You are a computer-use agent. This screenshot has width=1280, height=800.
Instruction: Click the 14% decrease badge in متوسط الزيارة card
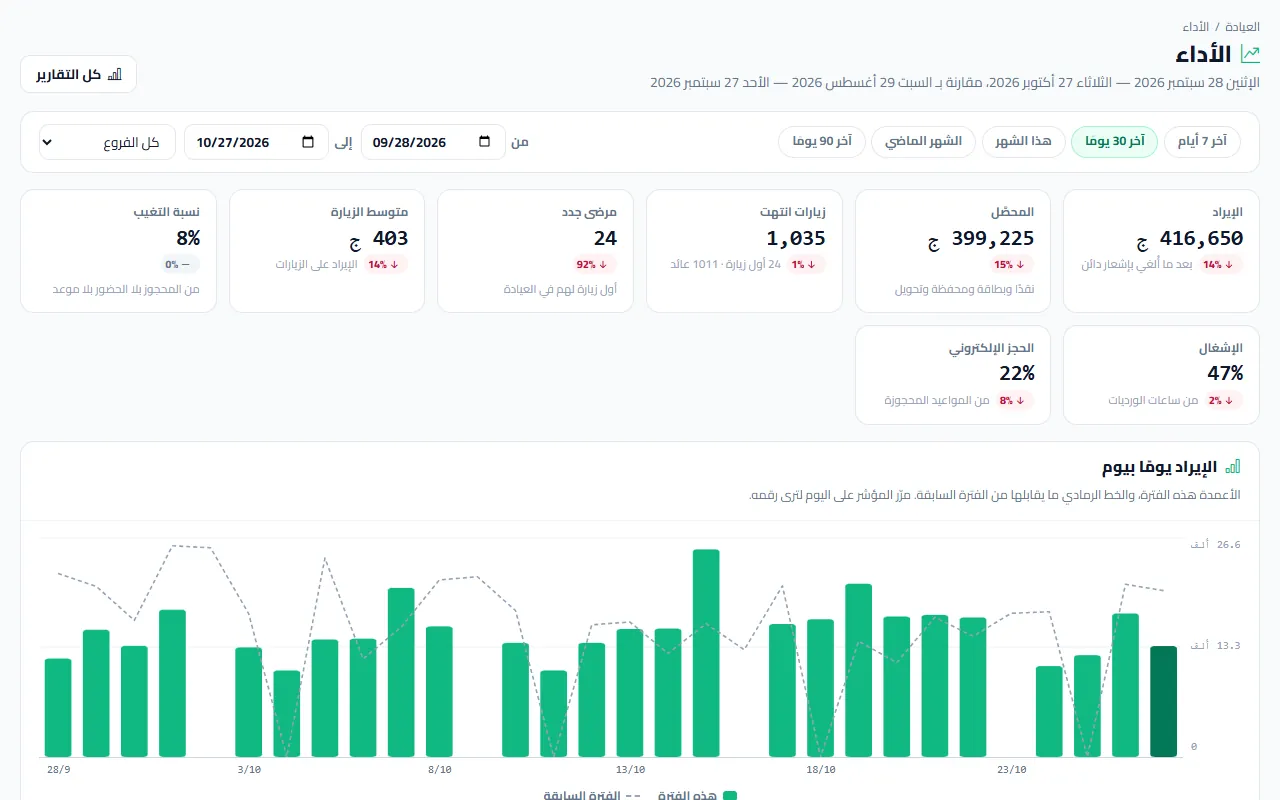(385, 265)
